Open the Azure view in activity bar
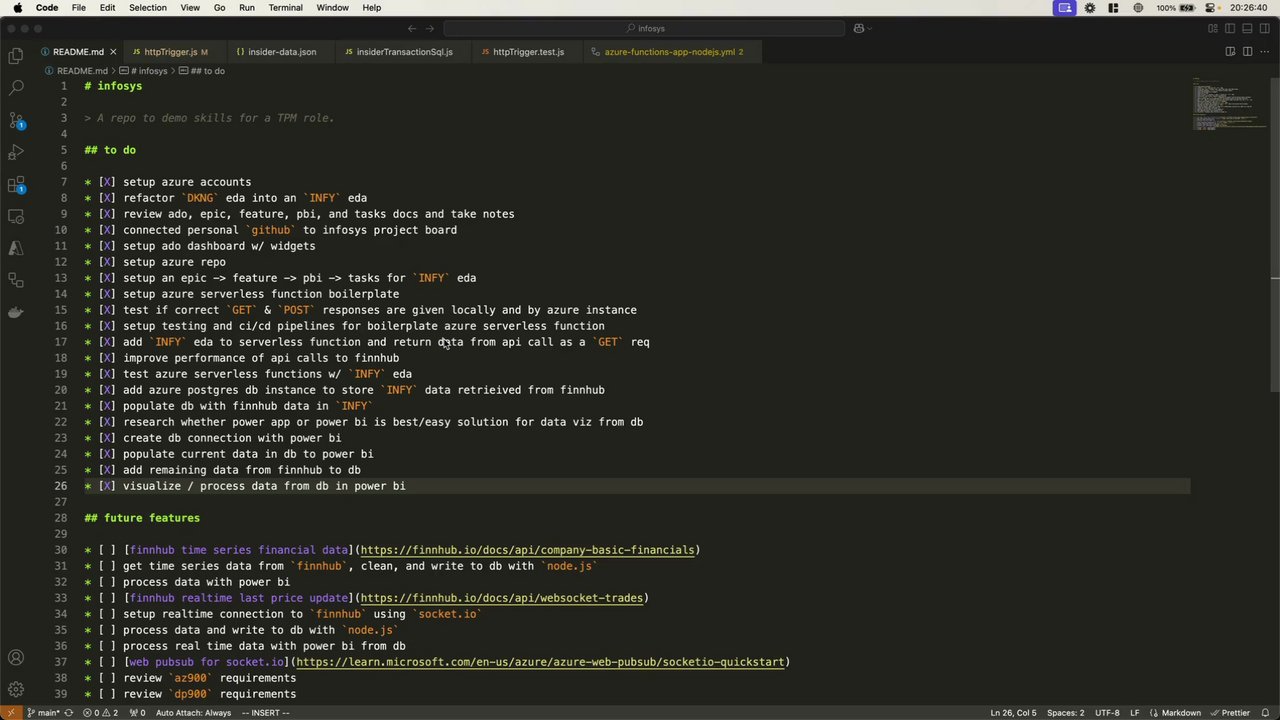This screenshot has height=720, width=1280. [16, 248]
